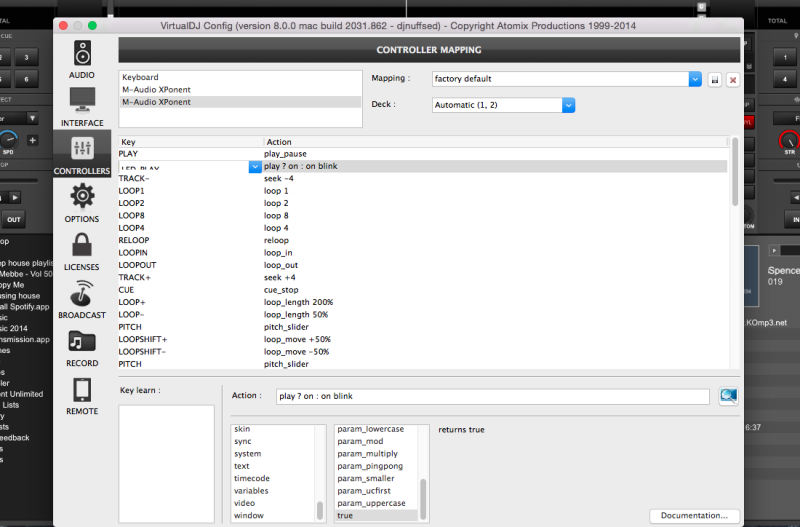Click the red X delete mapping icon
This screenshot has height=527, width=800.
(733, 80)
